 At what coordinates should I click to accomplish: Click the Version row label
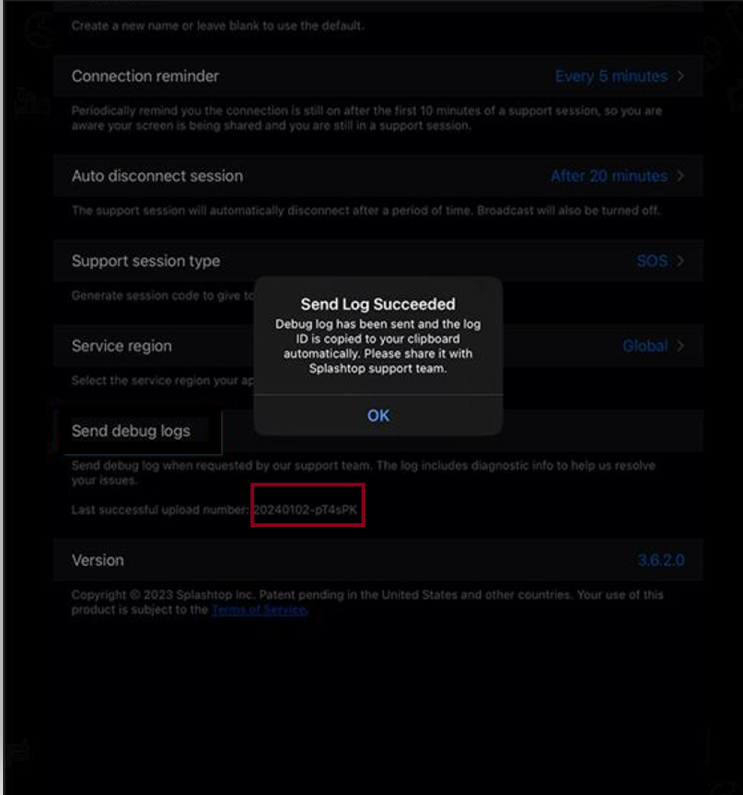click(x=97, y=560)
